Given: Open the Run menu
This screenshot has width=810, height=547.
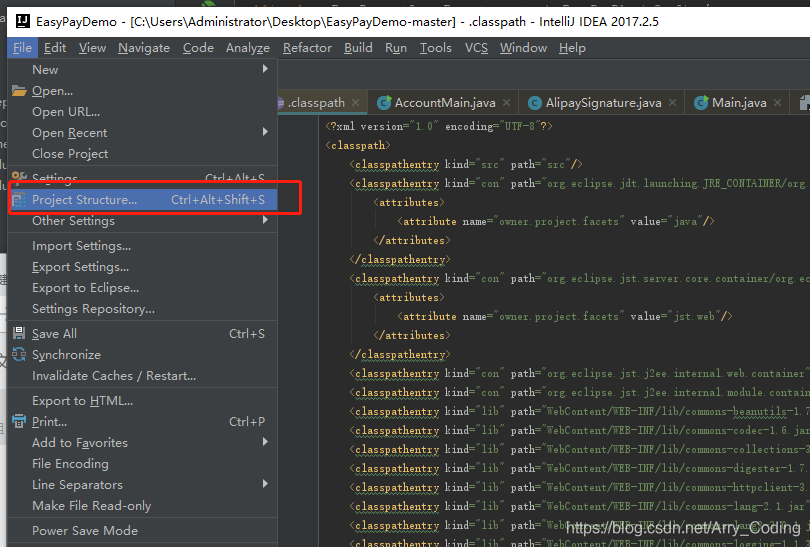Looking at the screenshot, I should 396,48.
